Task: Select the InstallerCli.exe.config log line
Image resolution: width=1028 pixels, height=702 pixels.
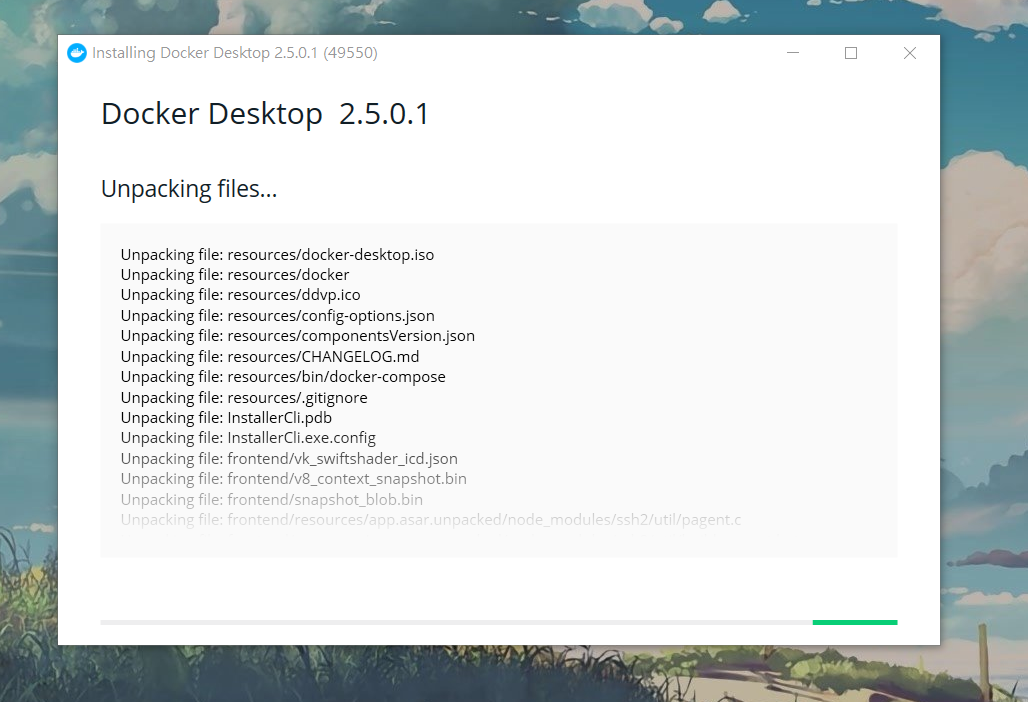Action: 248,438
